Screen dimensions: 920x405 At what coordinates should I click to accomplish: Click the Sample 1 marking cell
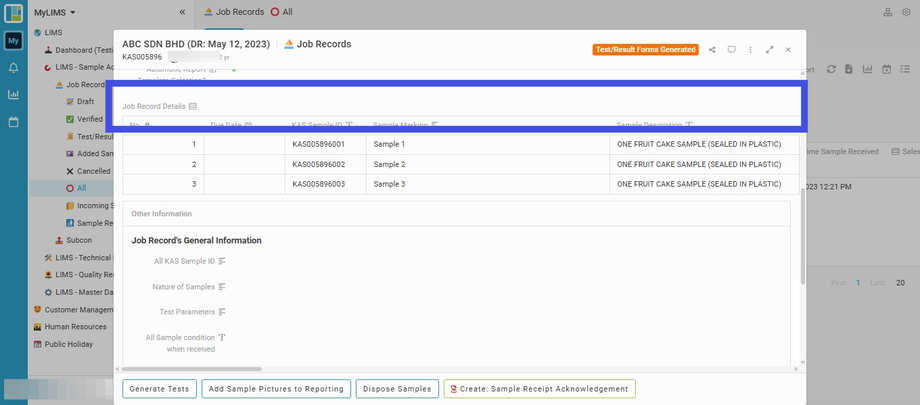[x=488, y=144]
